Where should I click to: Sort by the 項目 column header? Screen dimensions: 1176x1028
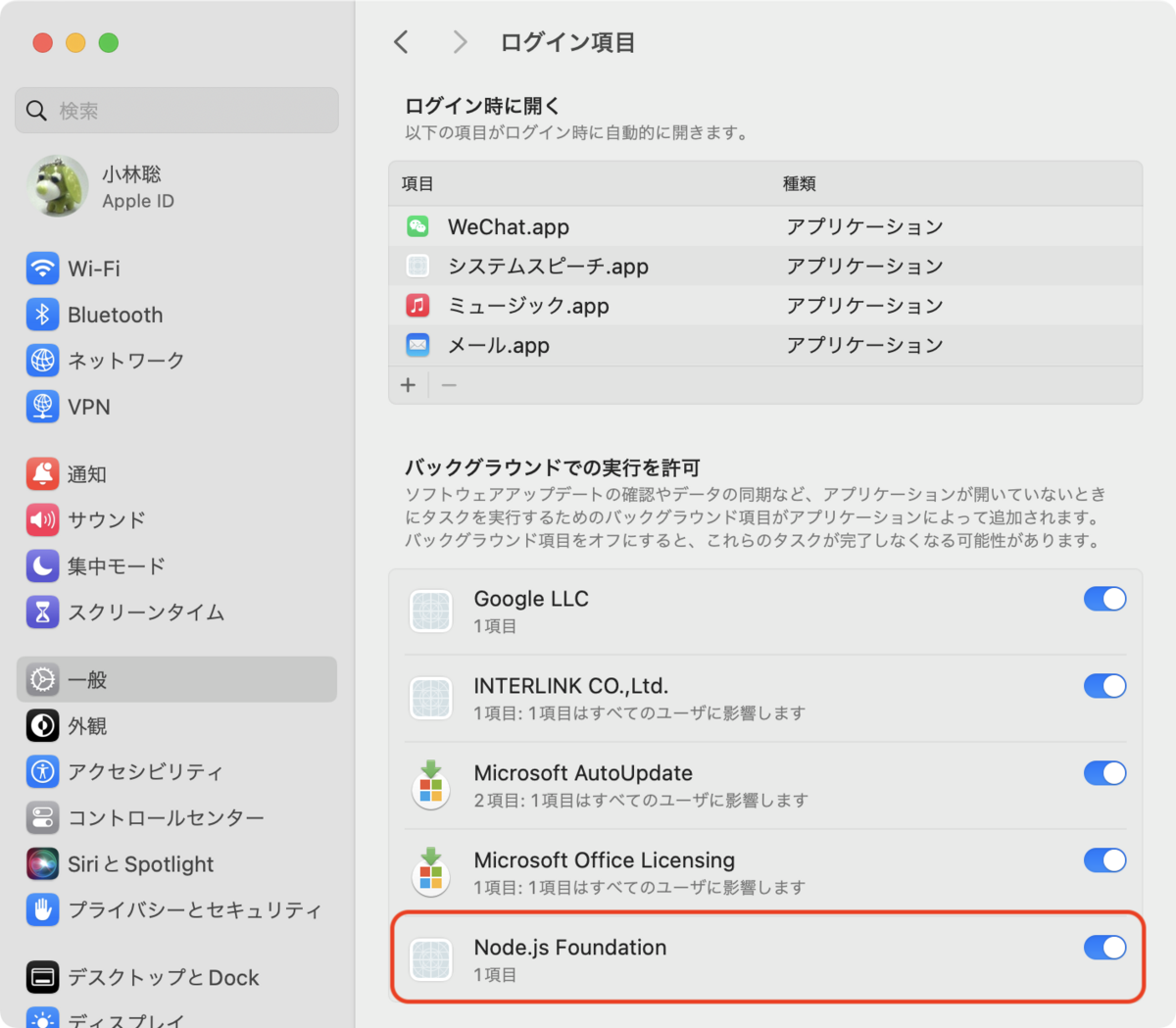tap(417, 183)
